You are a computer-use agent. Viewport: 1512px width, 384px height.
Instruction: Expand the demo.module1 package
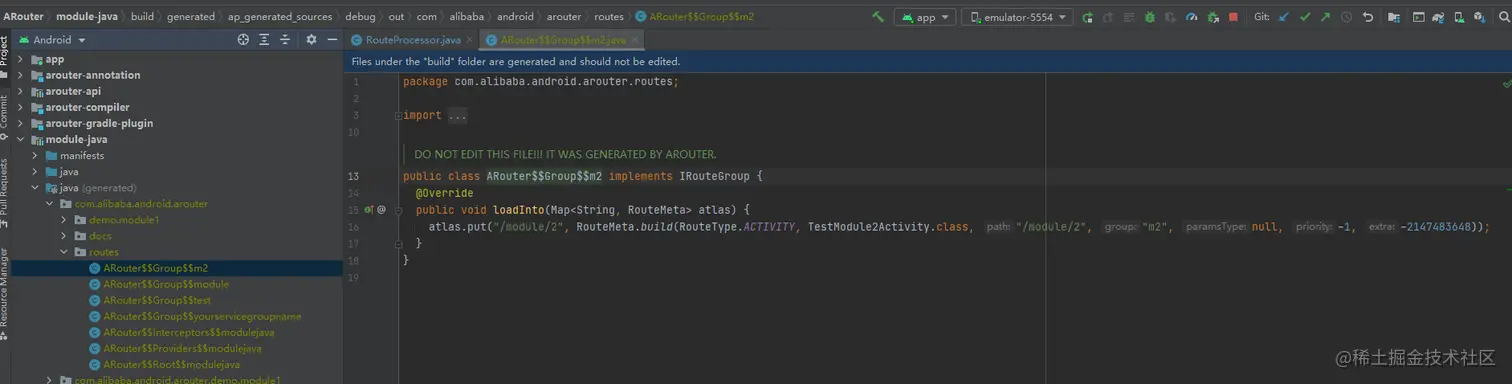(x=64, y=219)
